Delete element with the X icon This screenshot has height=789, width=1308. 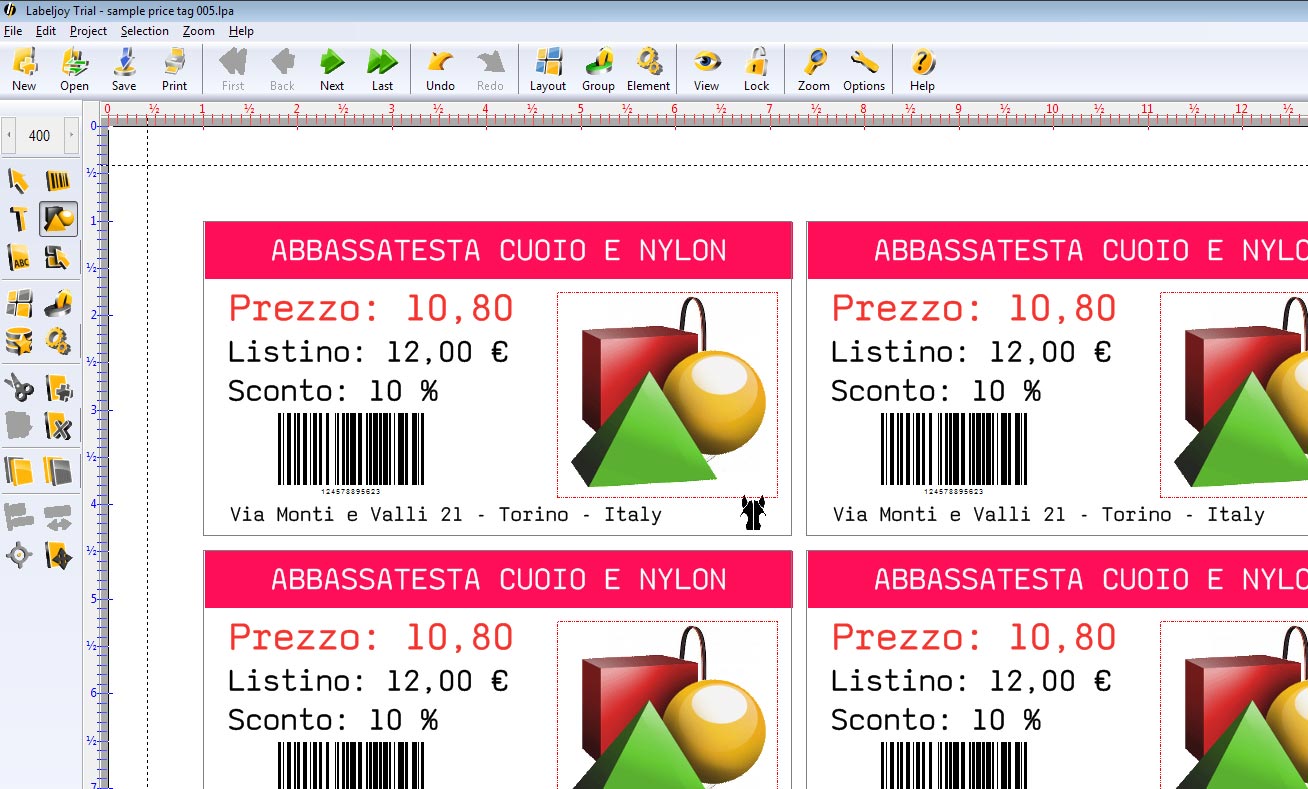point(58,425)
